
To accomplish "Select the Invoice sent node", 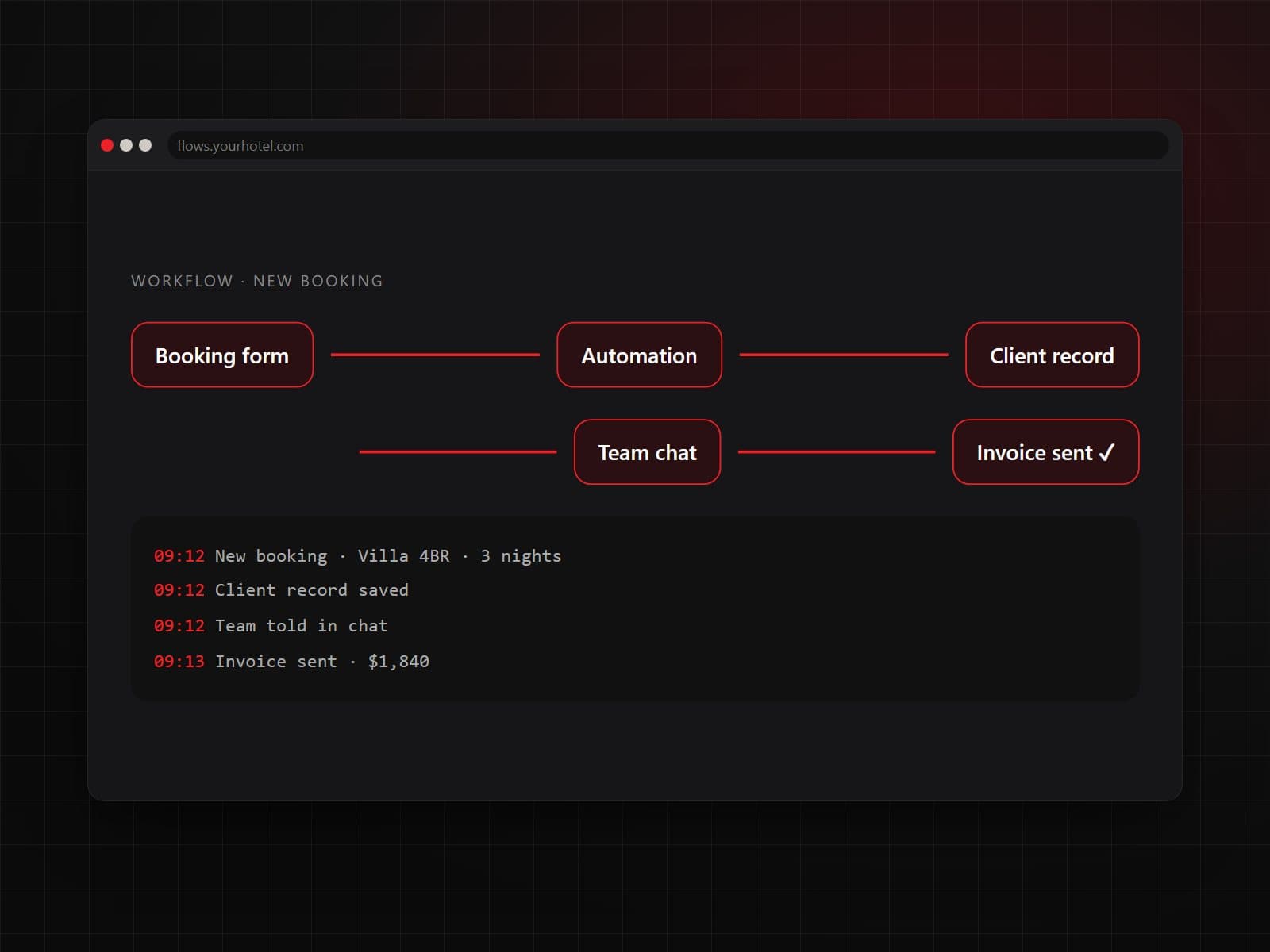I will 1045,451.
